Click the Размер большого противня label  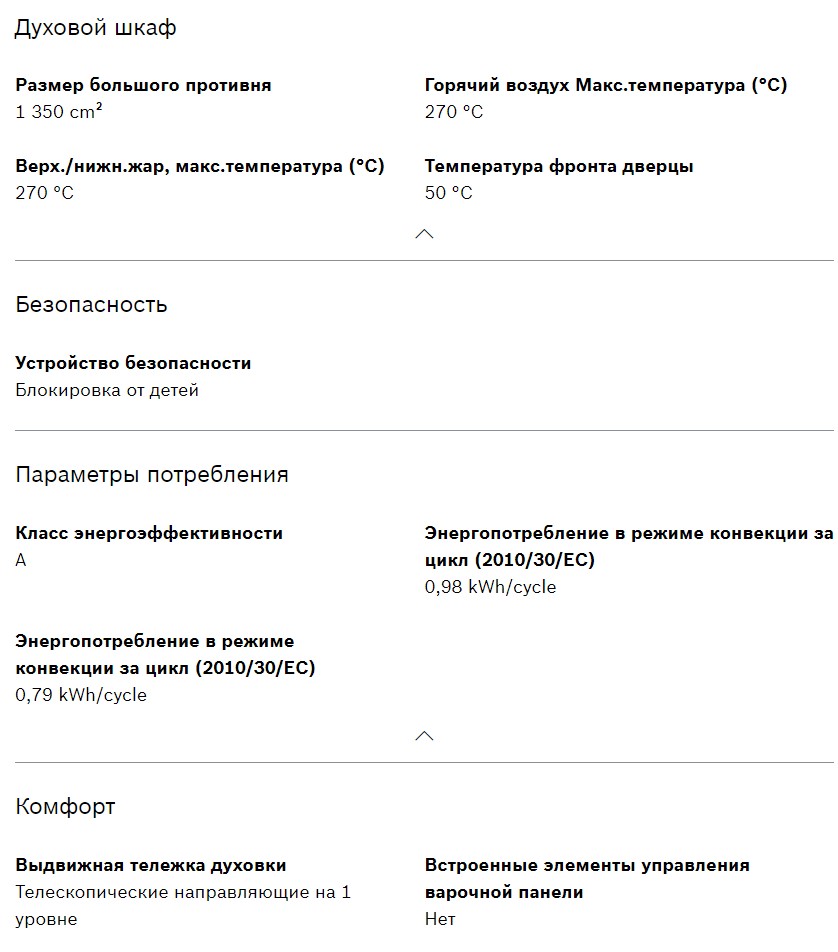click(143, 85)
